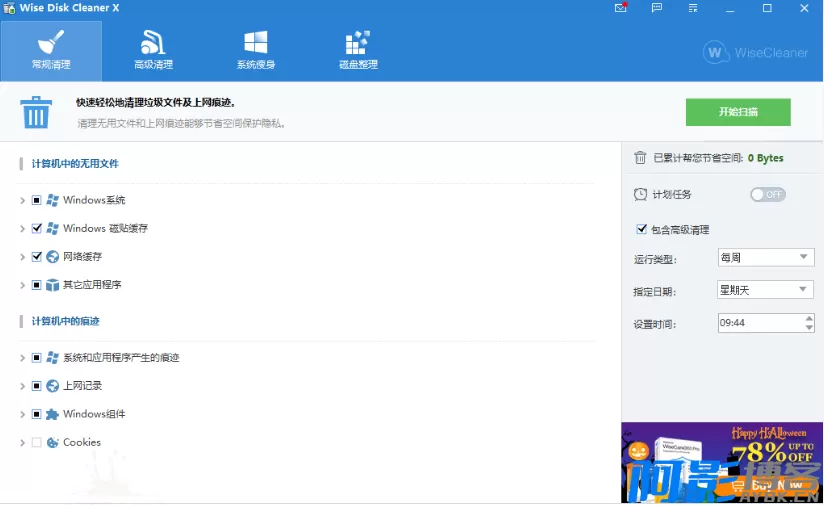Image resolution: width=824 pixels, height=505 pixels.
Task: Uncheck the Windows 缩略缓存 checkbox
Action: [x=37, y=229]
